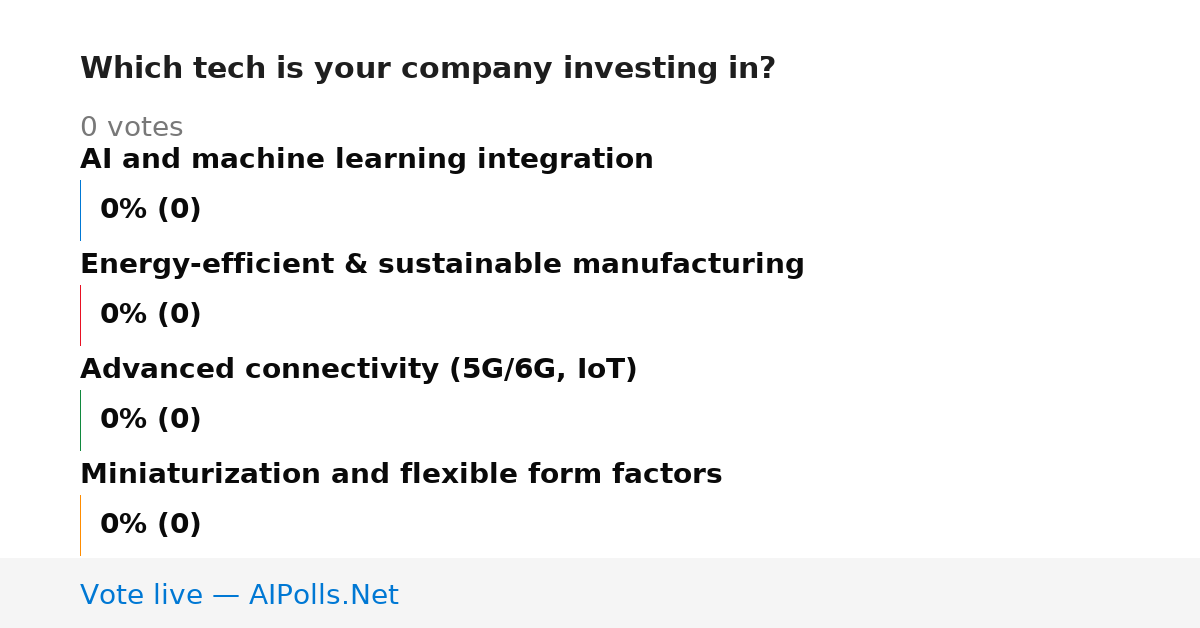Select the AI and machine learning integration option
The height and width of the screenshot is (628, 1200).
tap(366, 160)
